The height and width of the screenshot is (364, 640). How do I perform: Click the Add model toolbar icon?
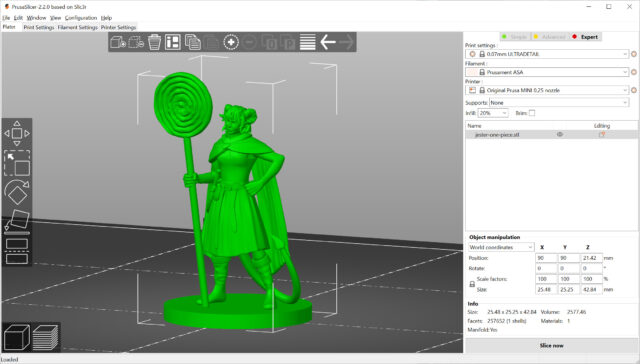click(x=118, y=42)
